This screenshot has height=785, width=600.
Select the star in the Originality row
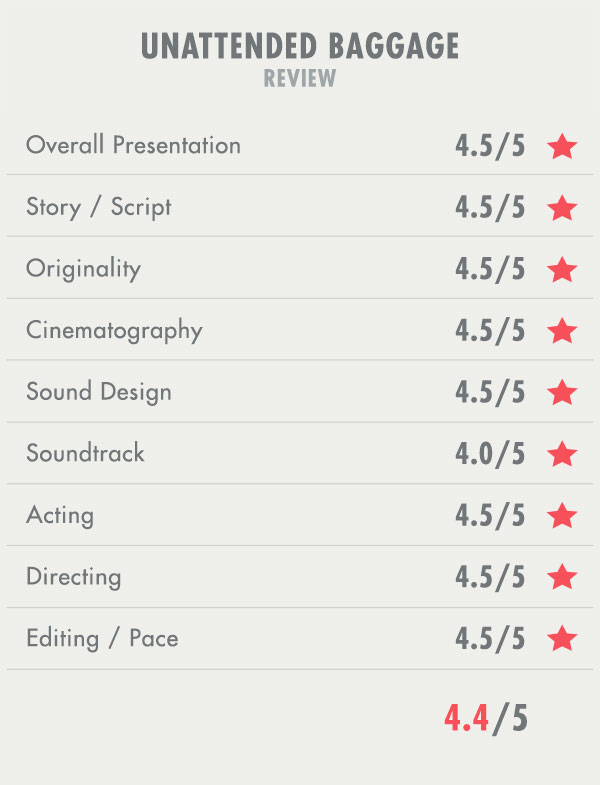pyautogui.click(x=562, y=270)
